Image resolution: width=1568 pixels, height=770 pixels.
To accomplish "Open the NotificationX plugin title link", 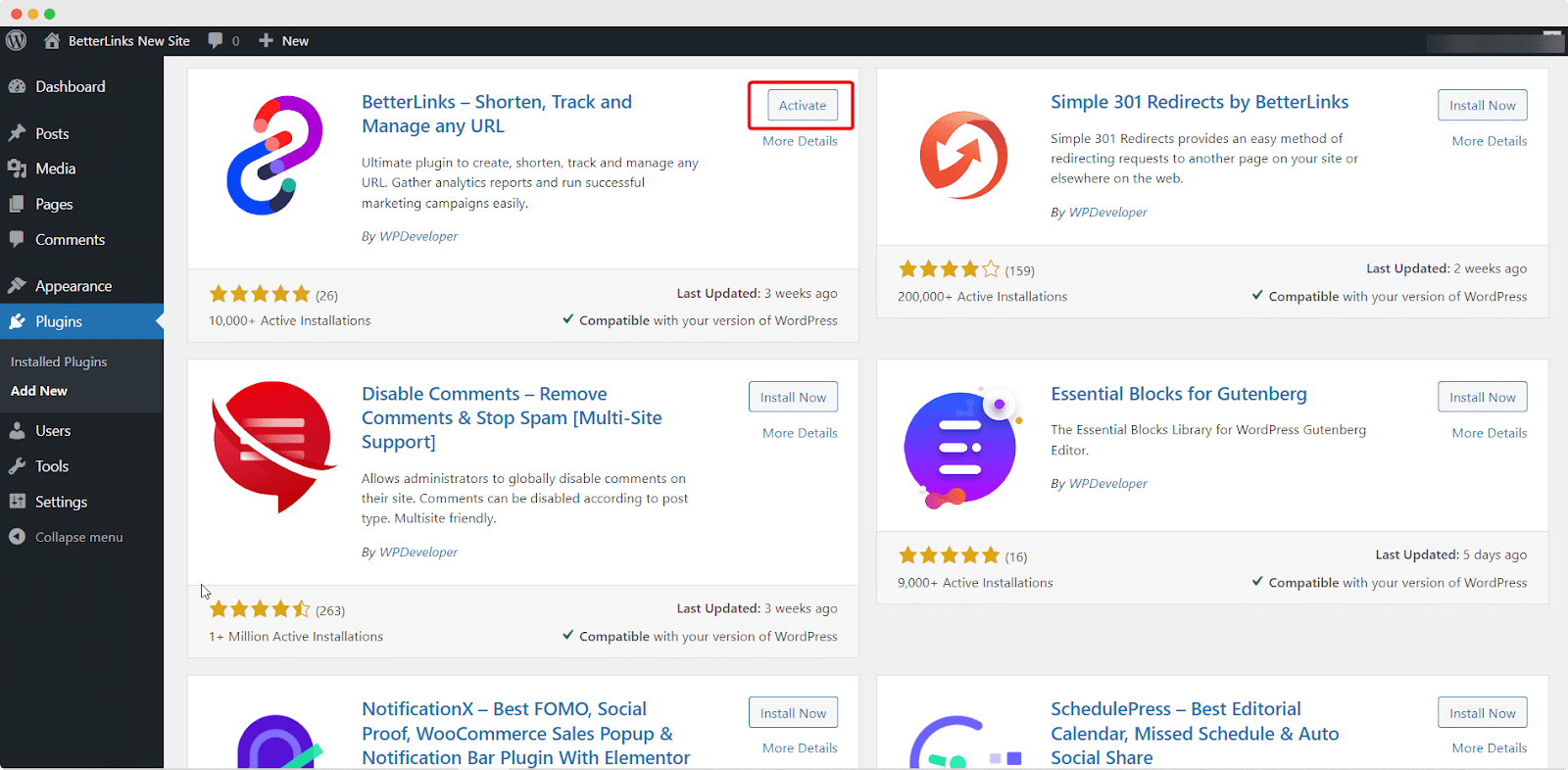I will point(525,733).
